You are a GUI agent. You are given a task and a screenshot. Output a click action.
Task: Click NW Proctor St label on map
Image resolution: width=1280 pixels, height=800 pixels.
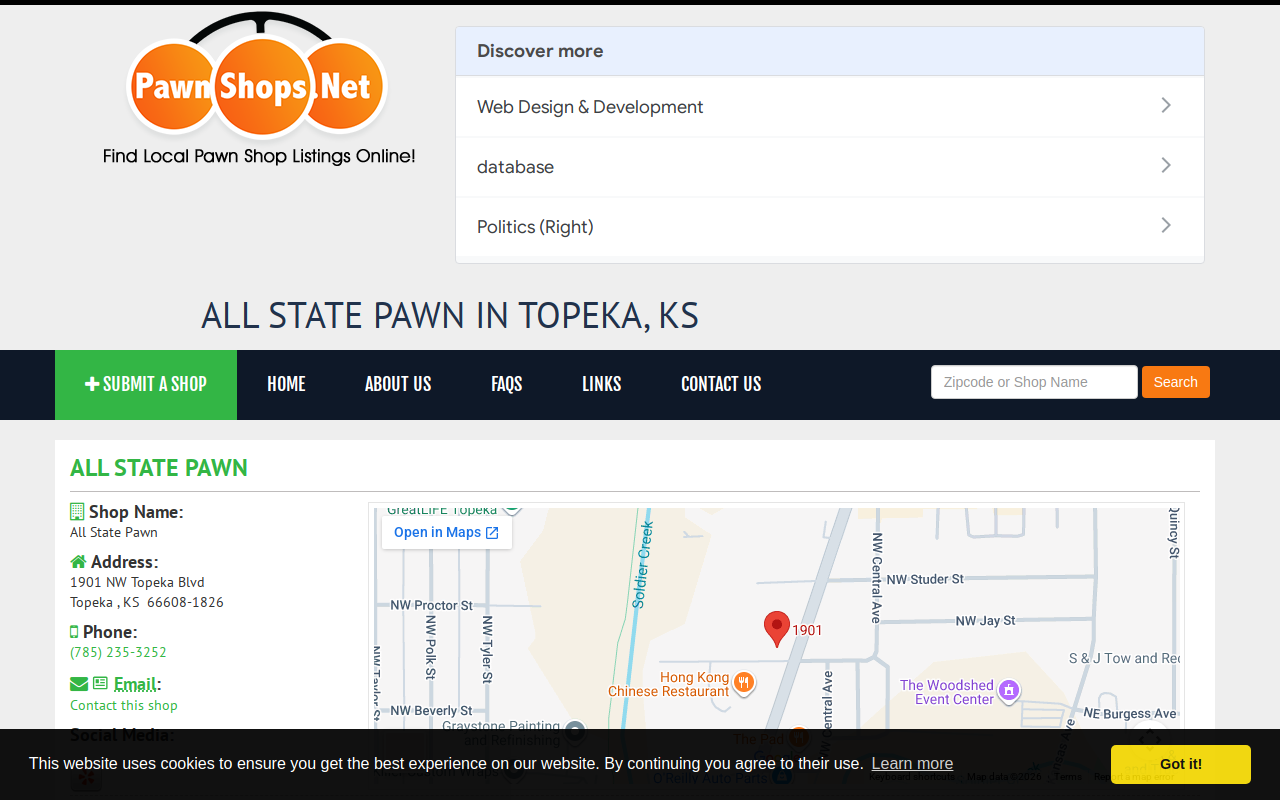[431, 605]
